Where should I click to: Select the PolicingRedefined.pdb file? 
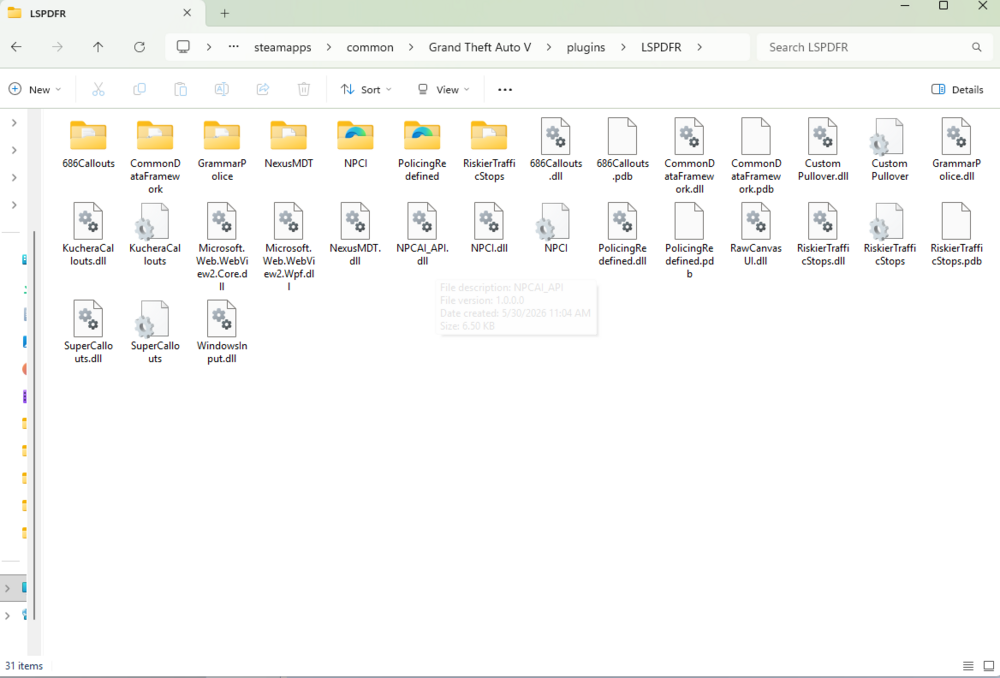click(689, 241)
